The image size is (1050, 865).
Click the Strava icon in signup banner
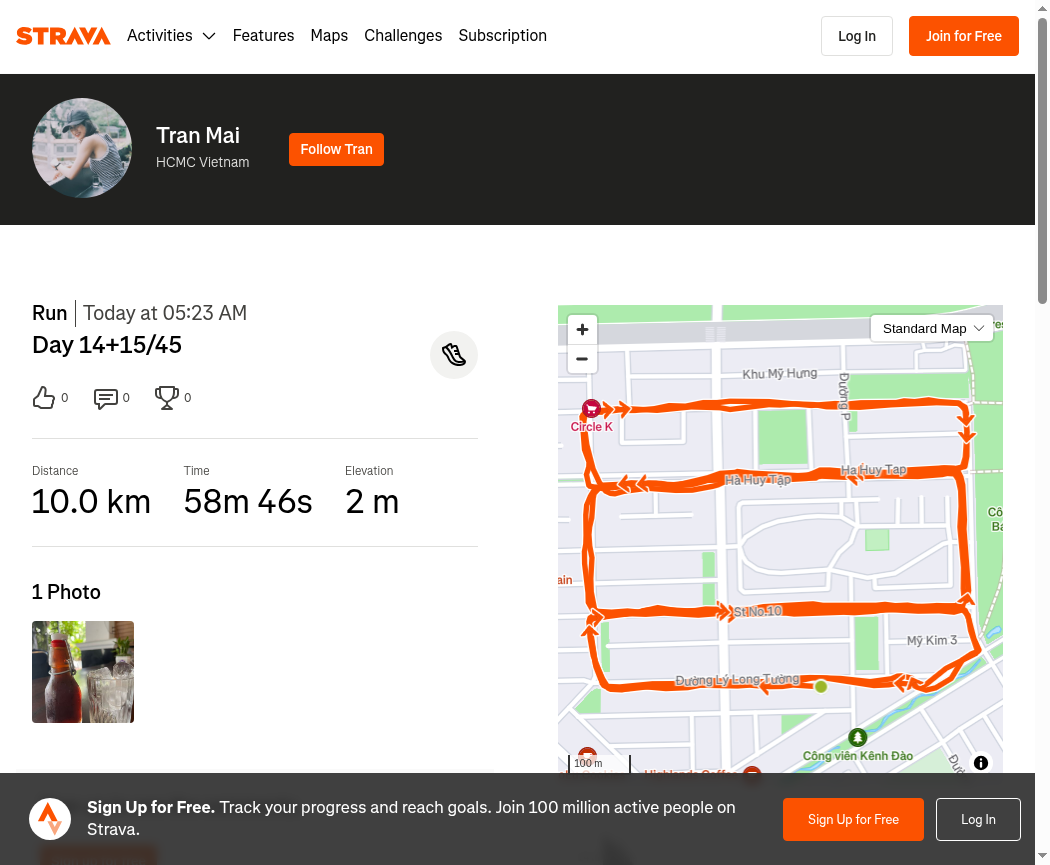50,819
